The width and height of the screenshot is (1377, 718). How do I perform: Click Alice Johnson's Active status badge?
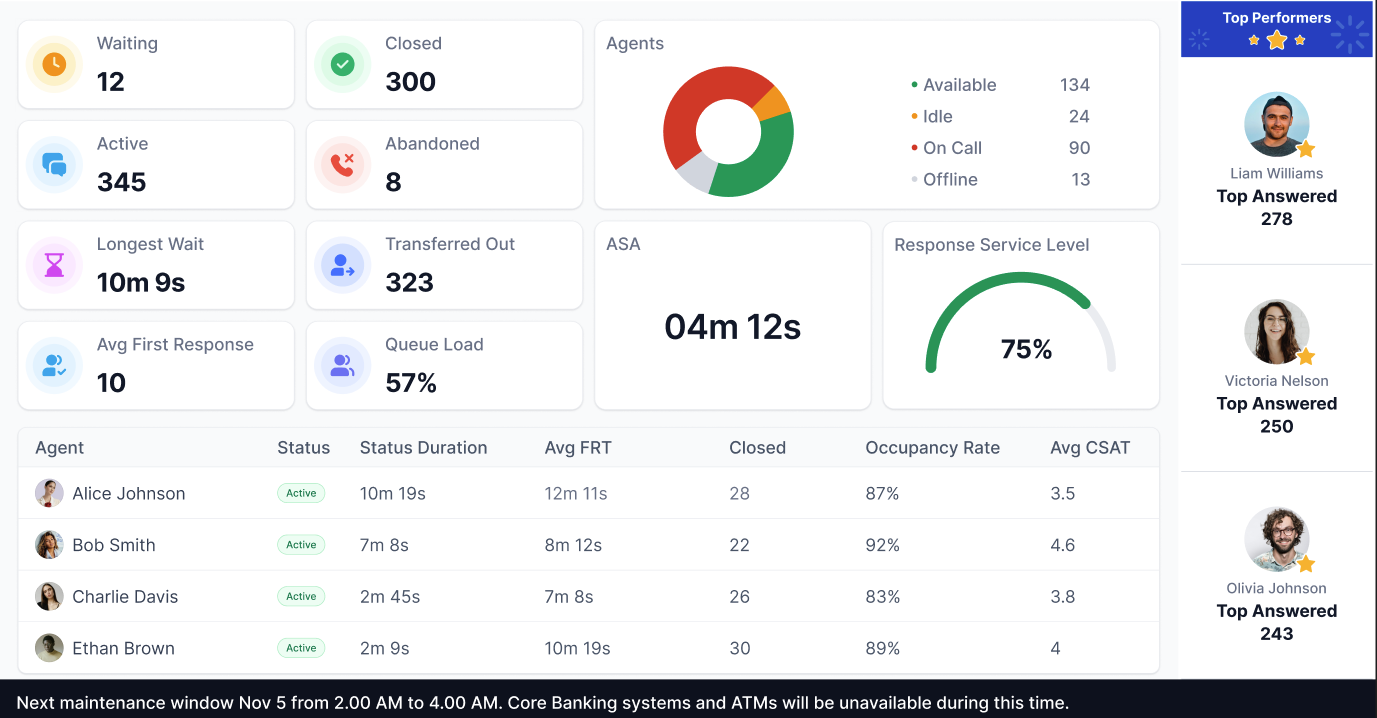coord(301,493)
